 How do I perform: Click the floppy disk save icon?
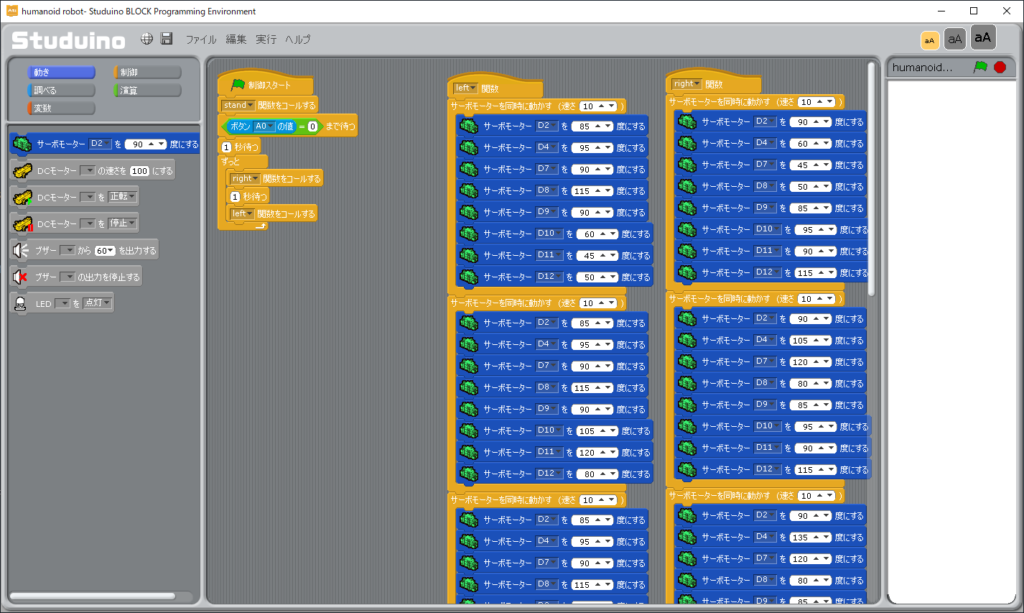click(167, 39)
